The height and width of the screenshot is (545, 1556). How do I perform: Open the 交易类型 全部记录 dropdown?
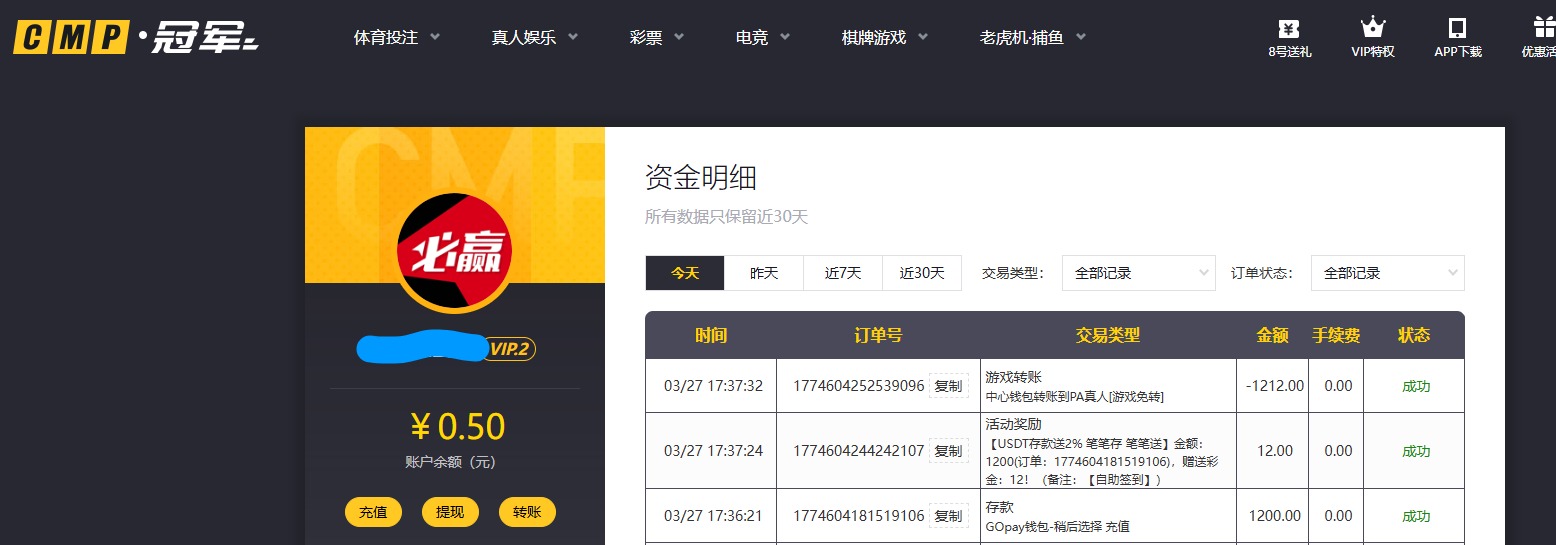[1139, 273]
